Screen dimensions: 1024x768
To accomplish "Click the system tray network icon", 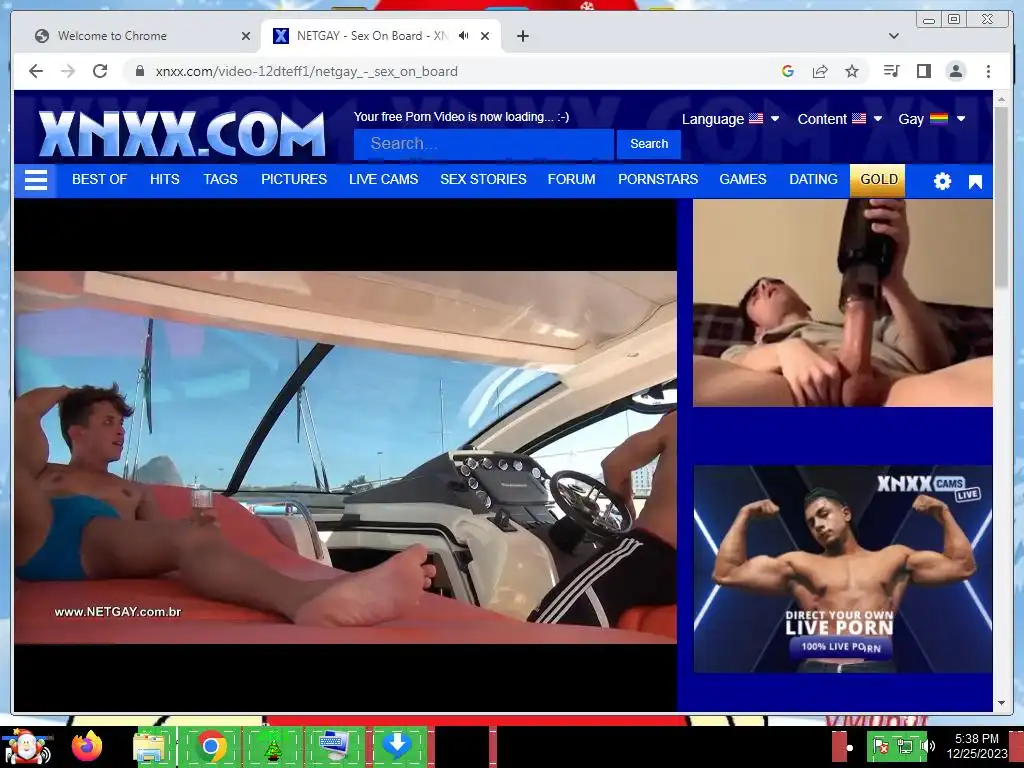I will click(904, 746).
